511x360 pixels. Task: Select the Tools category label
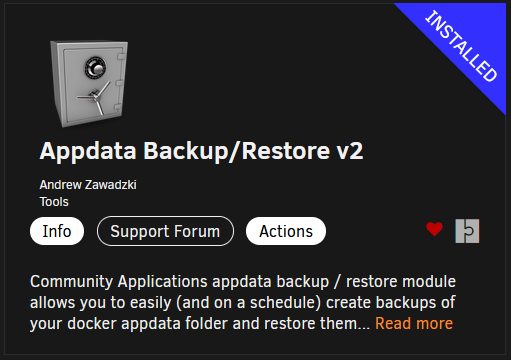tap(54, 202)
